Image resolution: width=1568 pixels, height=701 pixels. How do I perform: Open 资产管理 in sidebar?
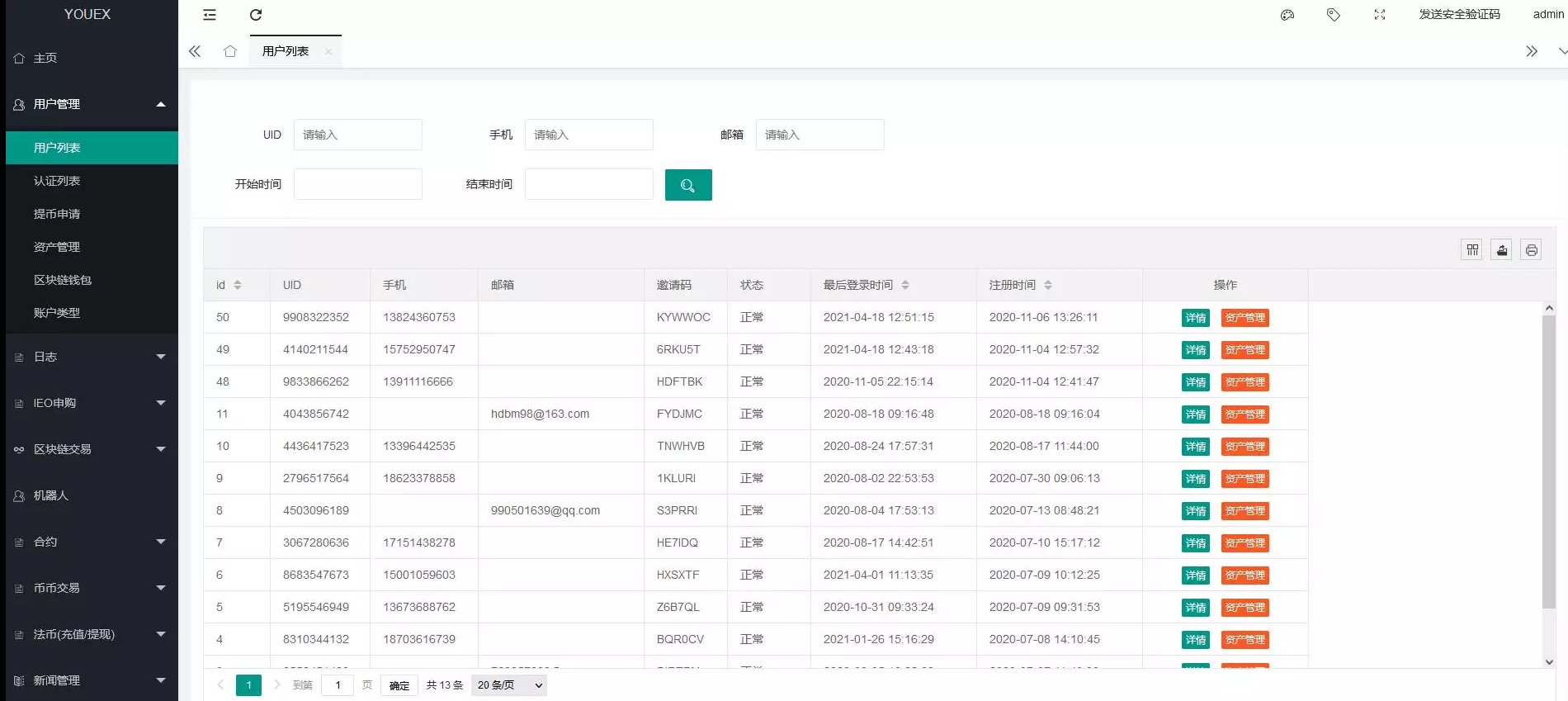click(x=92, y=247)
